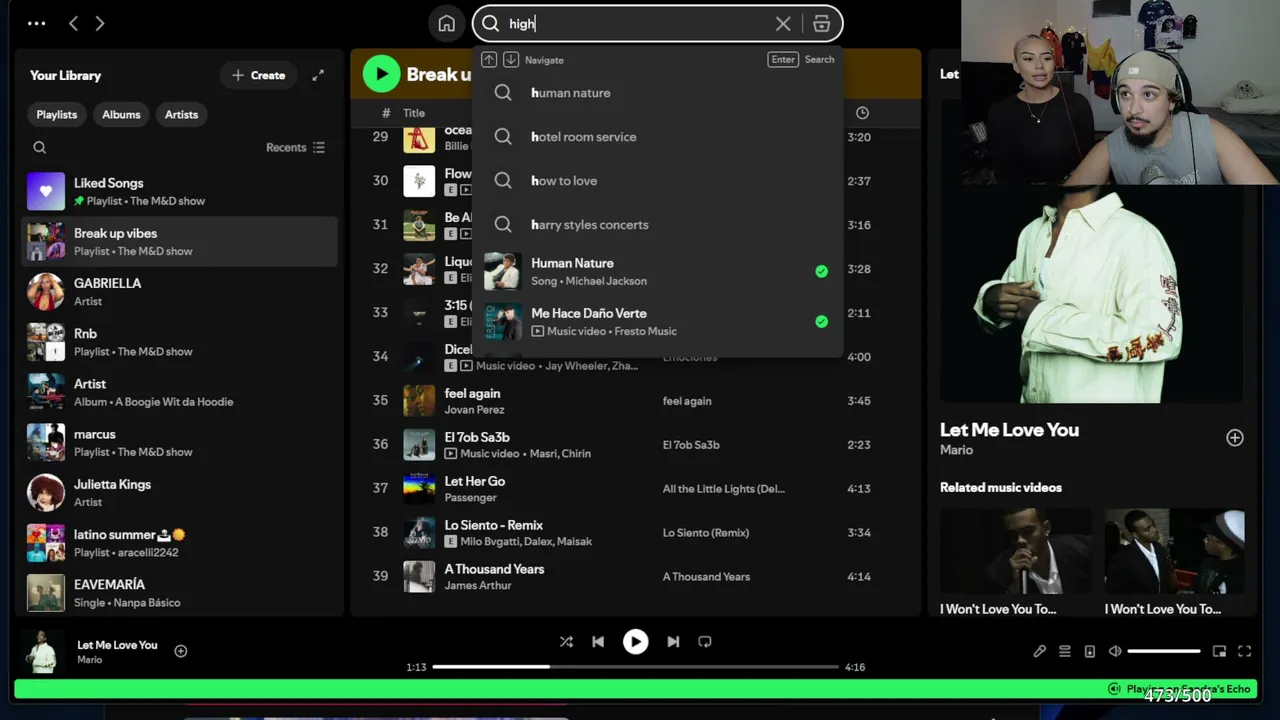Screen dimensions: 1280x720
Task: Open the Create menu in library
Action: (258, 75)
